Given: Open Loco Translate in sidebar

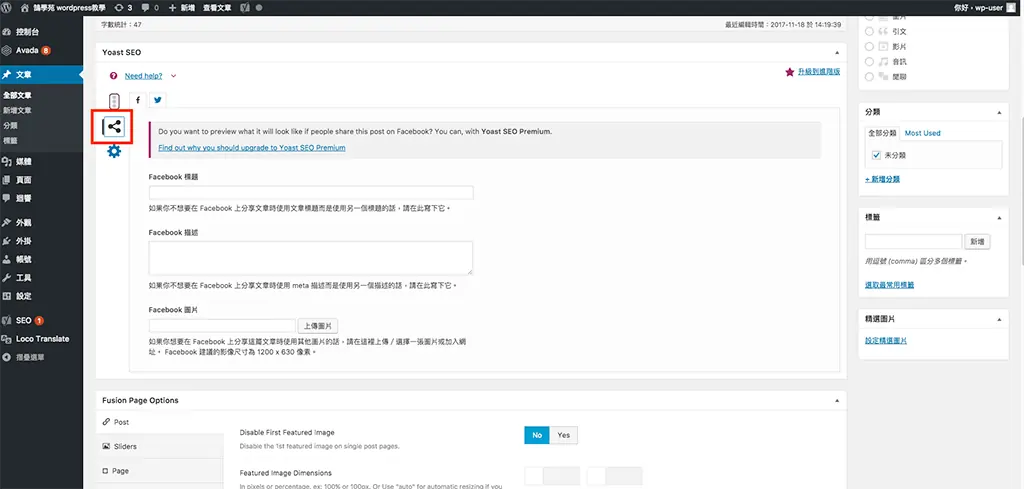Looking at the screenshot, I should (41, 339).
